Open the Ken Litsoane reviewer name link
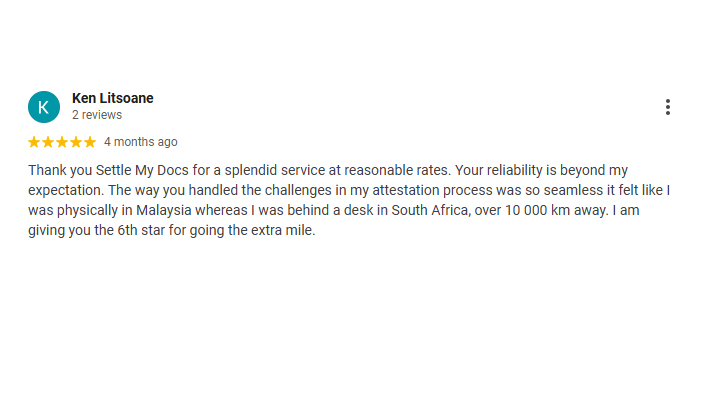The width and height of the screenshot is (728, 409). click(x=112, y=98)
